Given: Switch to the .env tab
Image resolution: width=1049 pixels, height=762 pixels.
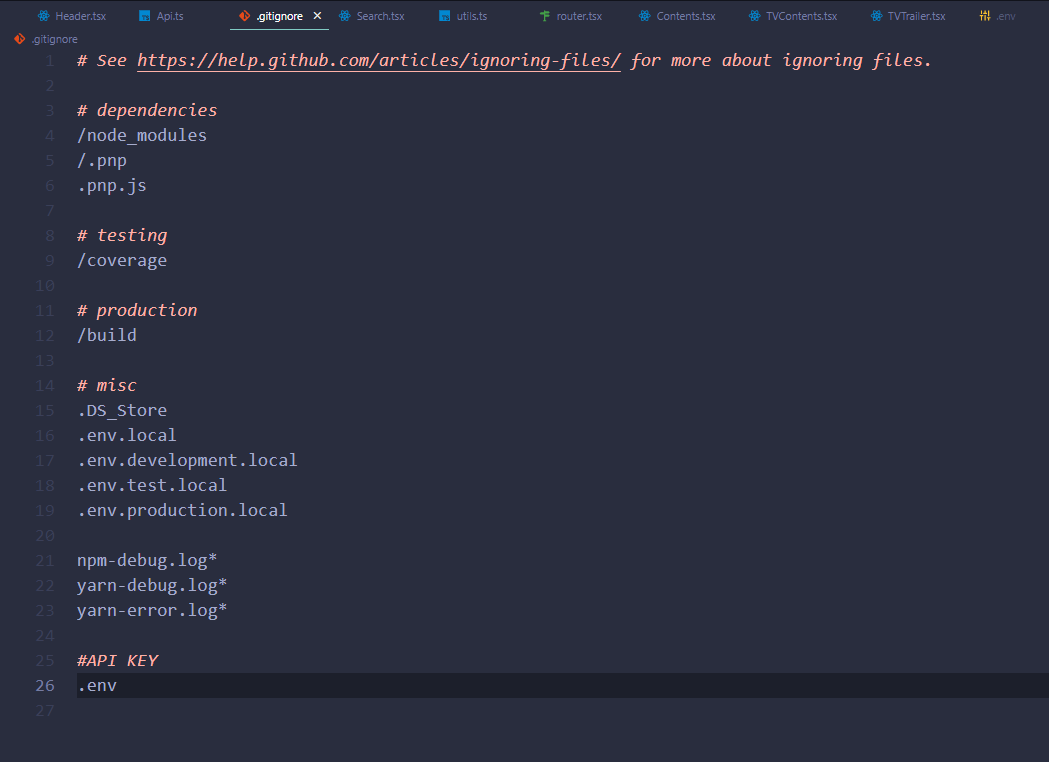Looking at the screenshot, I should pos(997,16).
